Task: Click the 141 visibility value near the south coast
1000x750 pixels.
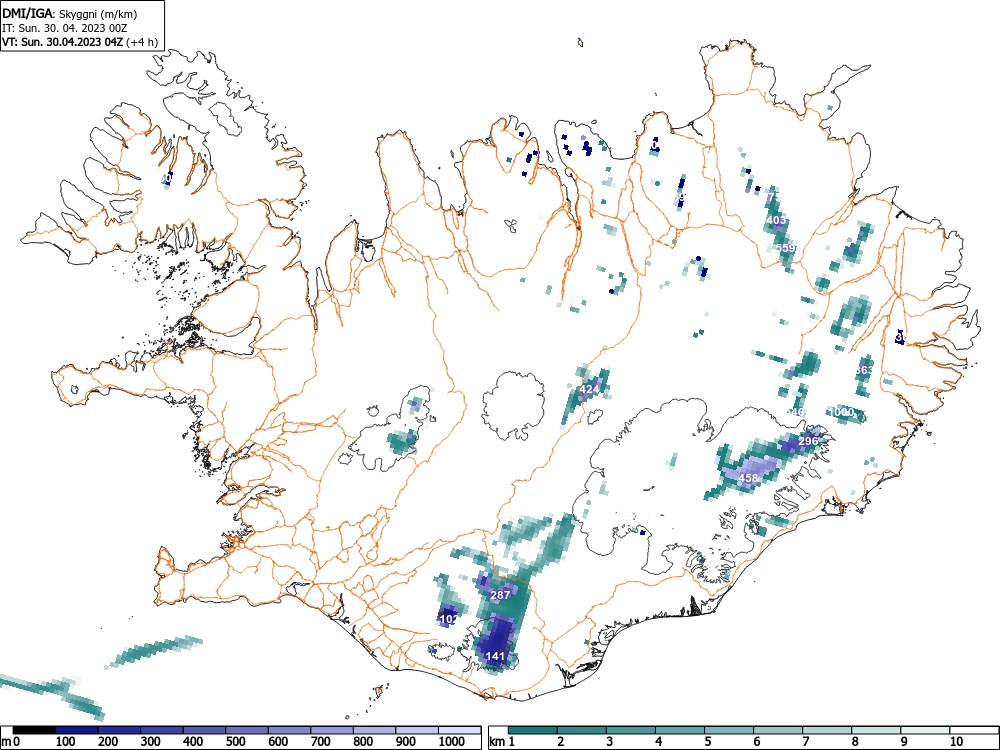Action: pyautogui.click(x=496, y=656)
